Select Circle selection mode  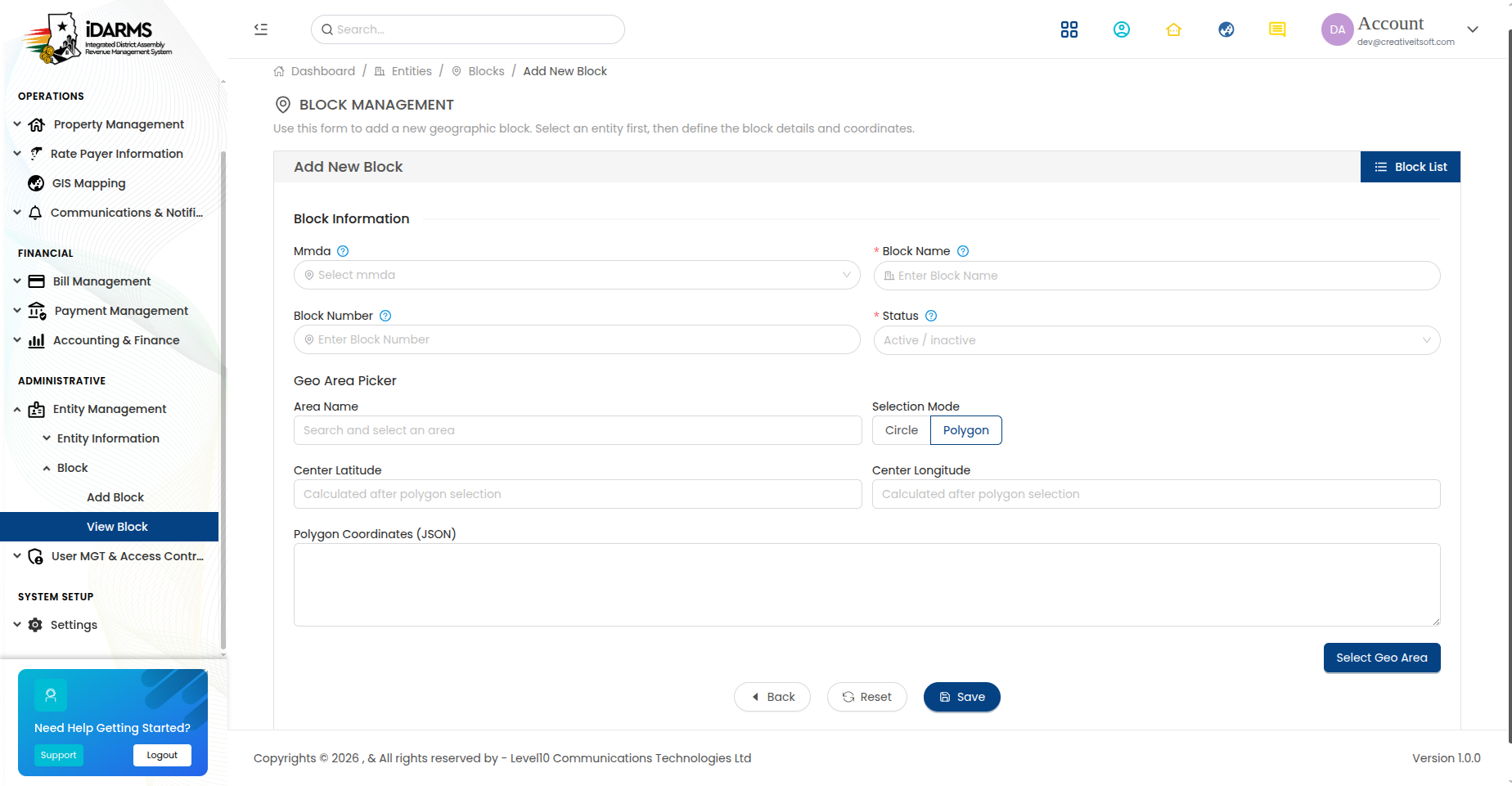[902, 430]
